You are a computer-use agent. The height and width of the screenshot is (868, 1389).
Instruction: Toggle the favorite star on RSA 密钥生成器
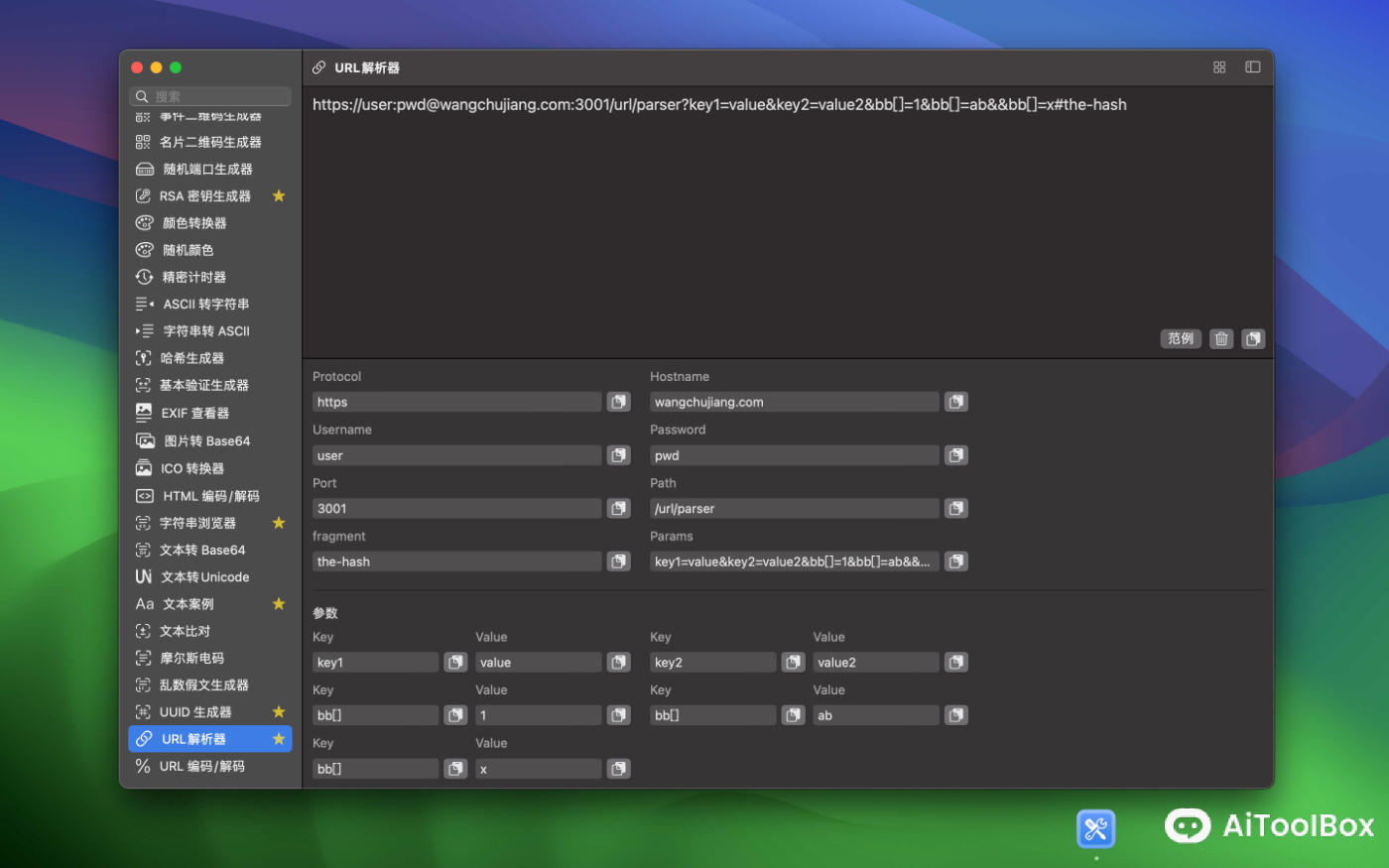click(279, 195)
